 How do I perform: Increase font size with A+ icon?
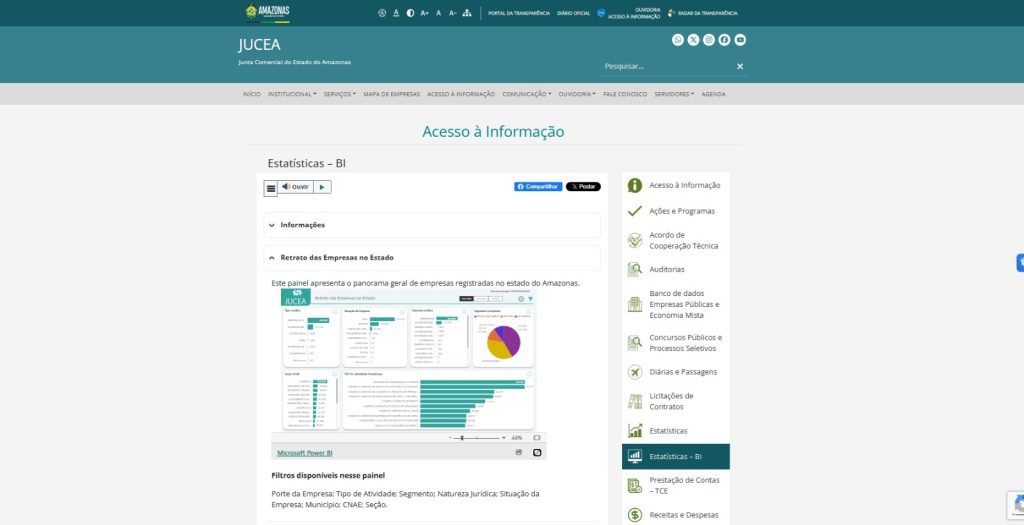click(x=424, y=13)
